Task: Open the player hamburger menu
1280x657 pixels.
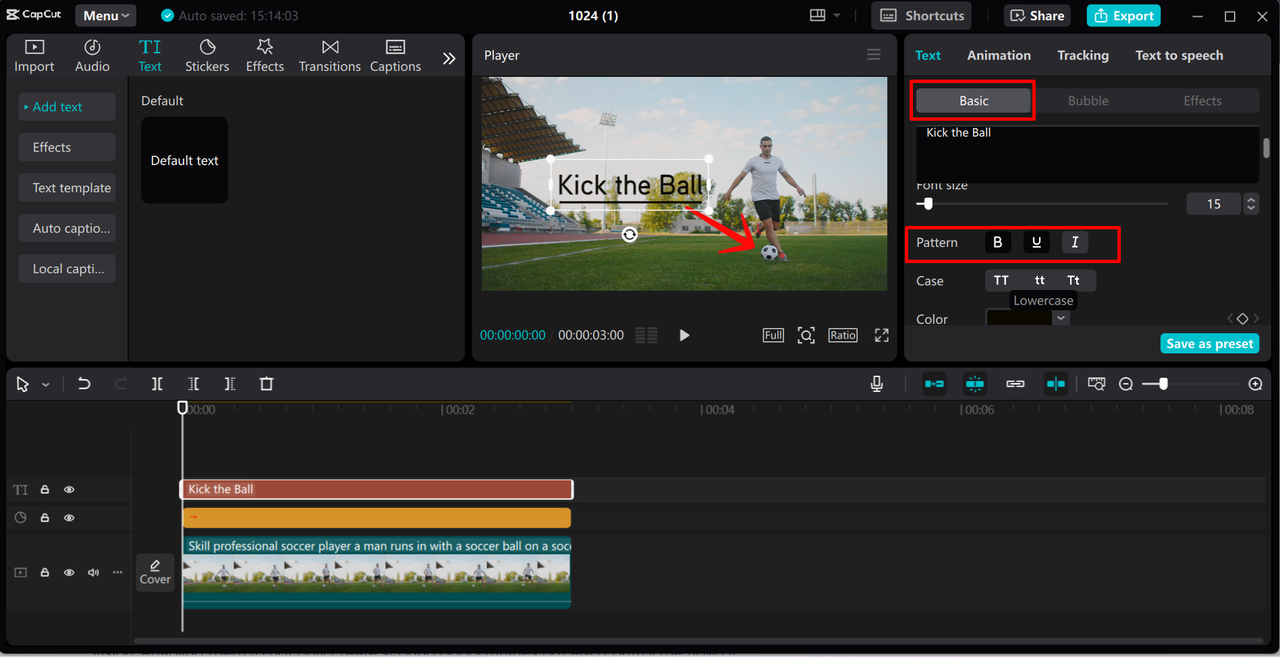Action: [x=874, y=55]
